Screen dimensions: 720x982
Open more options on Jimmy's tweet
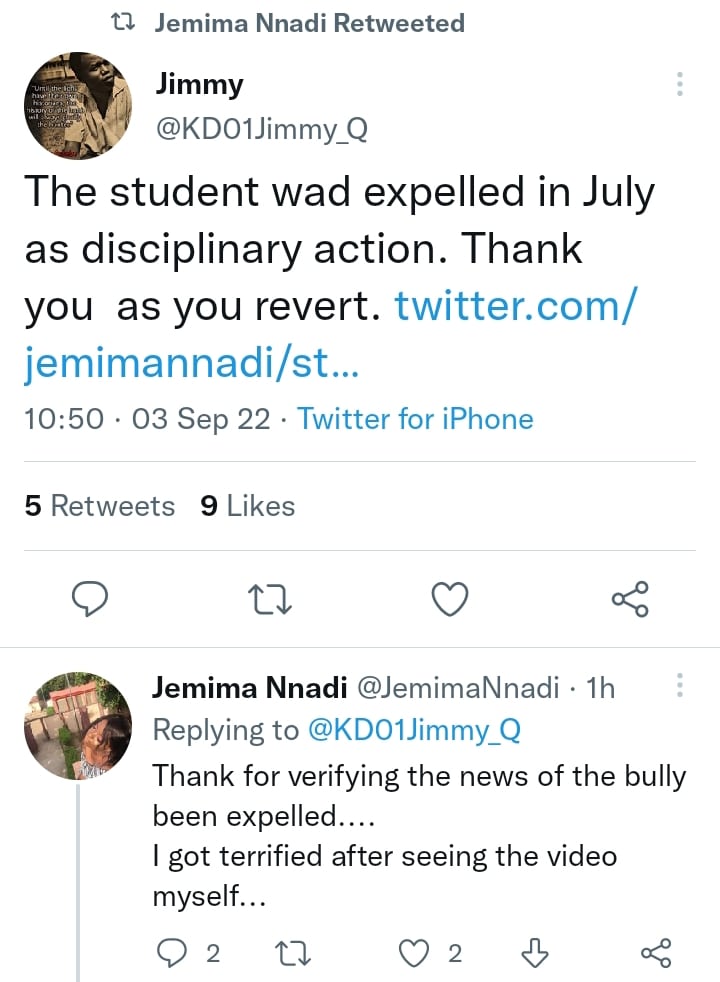coord(680,84)
